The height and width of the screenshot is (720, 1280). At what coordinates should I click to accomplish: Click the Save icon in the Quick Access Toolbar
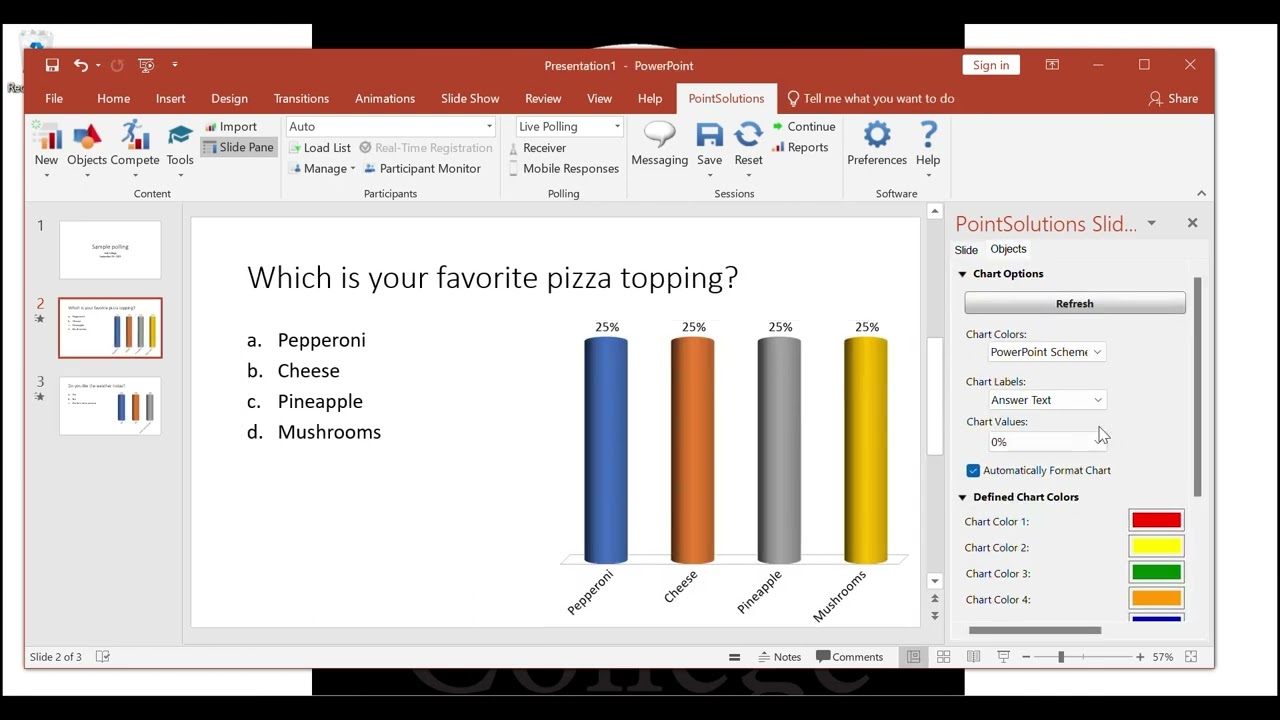tap(52, 65)
